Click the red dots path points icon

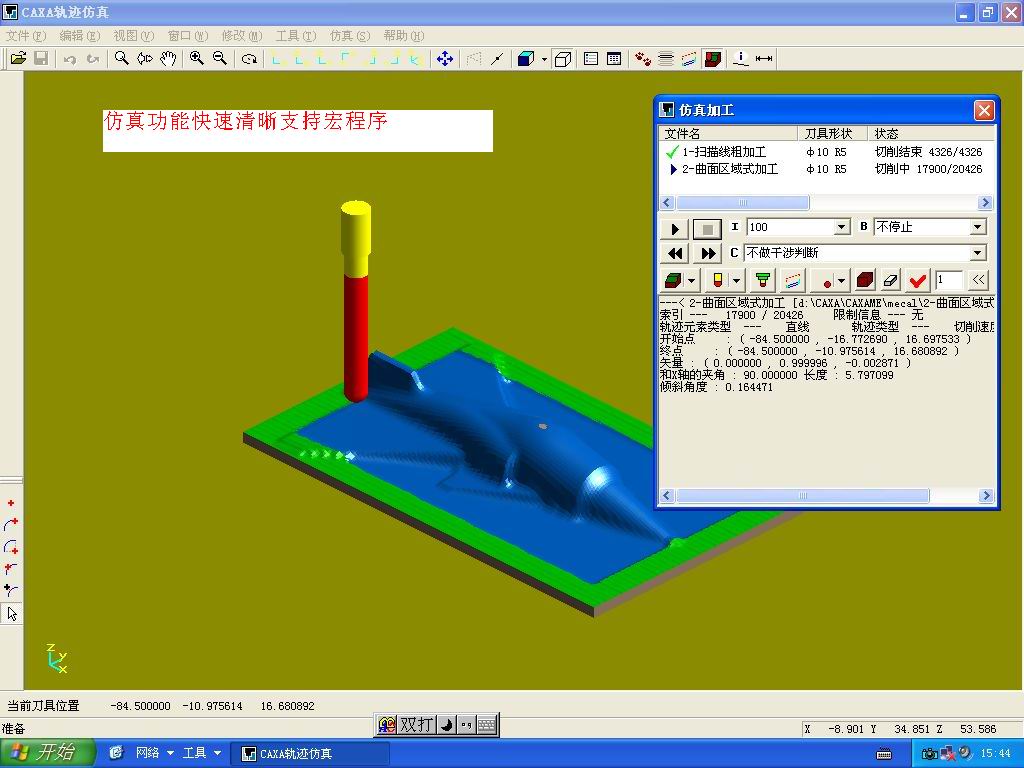[x=643, y=59]
